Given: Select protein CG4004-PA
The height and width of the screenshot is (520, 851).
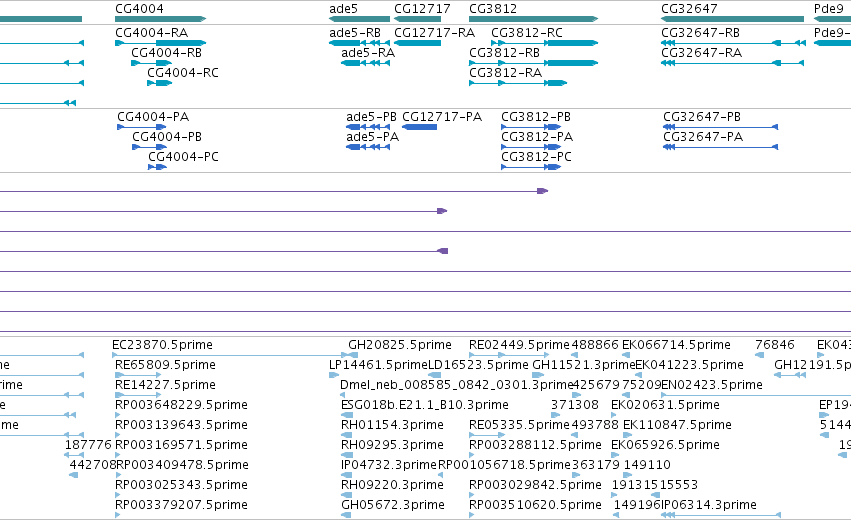Looking at the screenshot, I should (153, 117).
